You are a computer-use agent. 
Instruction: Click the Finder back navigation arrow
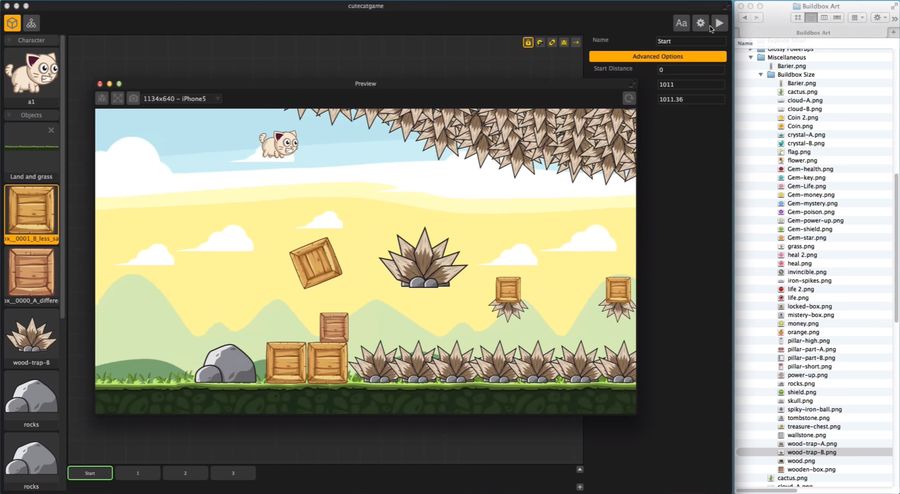click(746, 18)
